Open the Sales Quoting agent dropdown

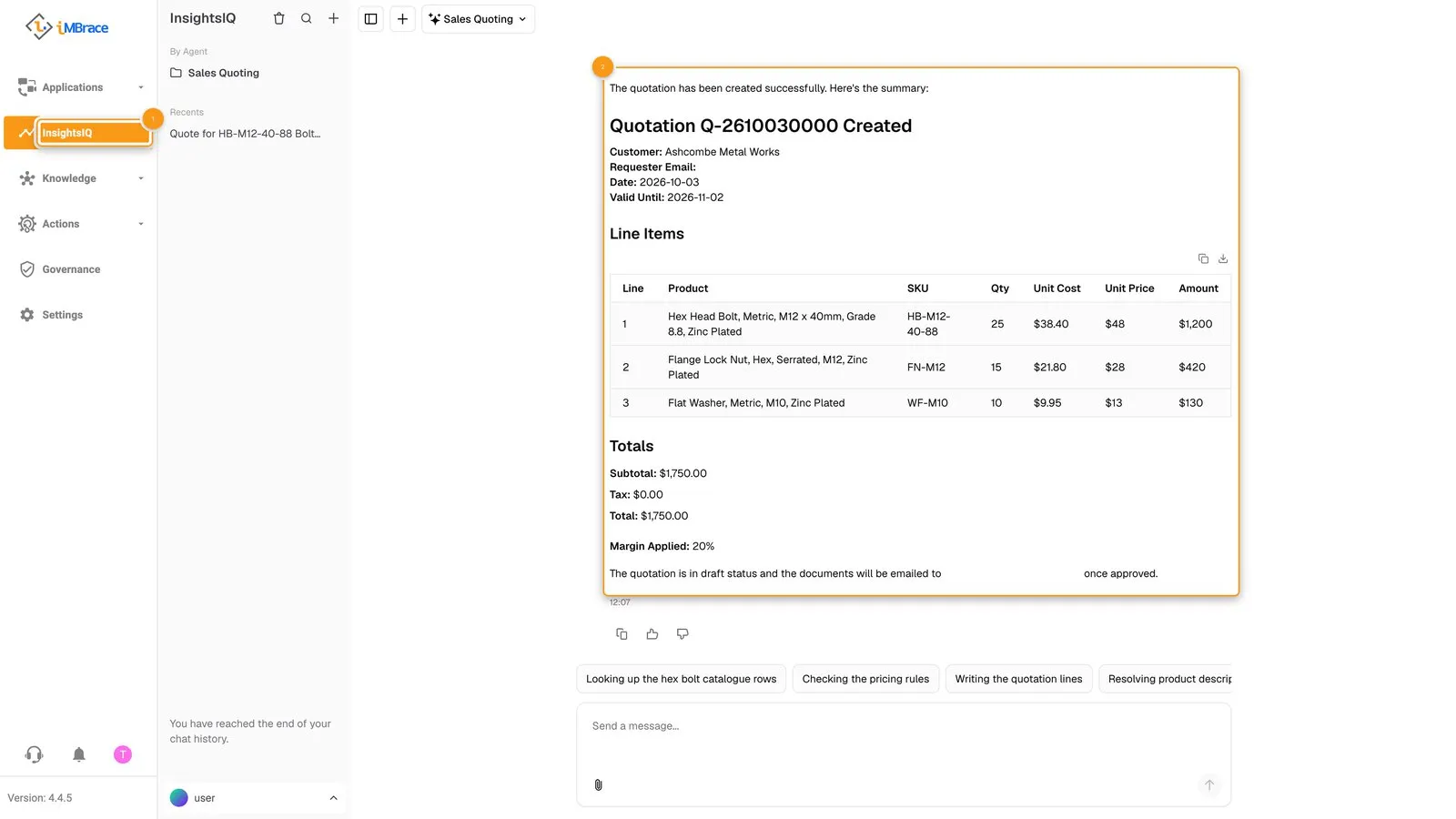coord(478,19)
